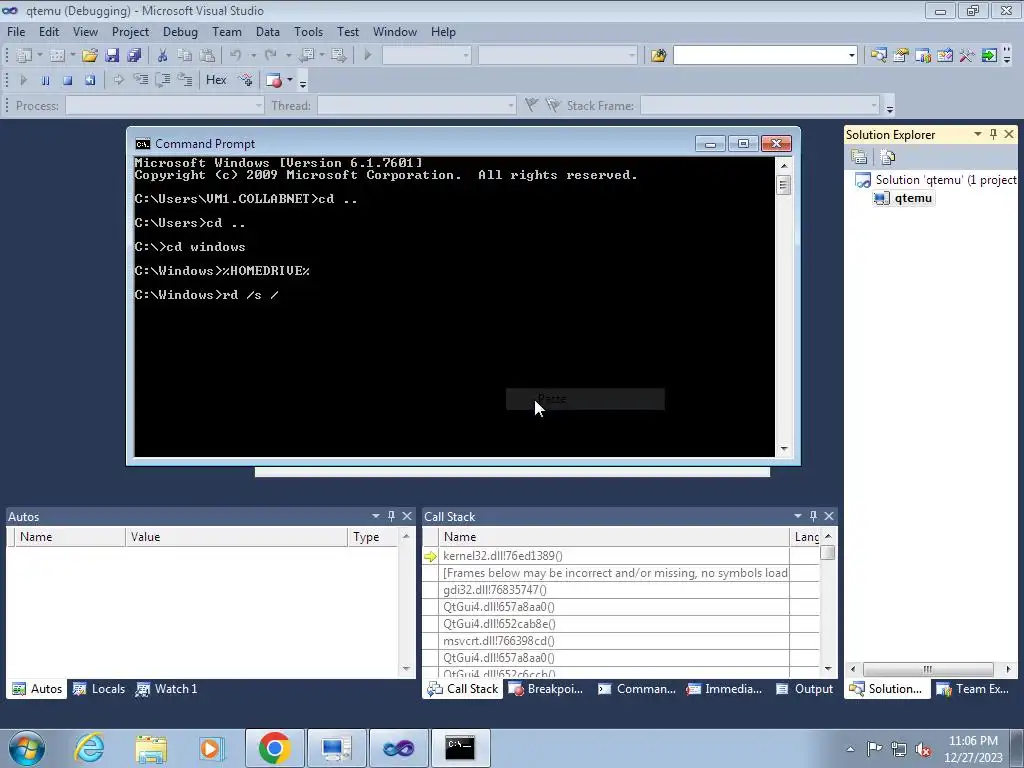Open Solution Explorer window position dropdown
The height and width of the screenshot is (768, 1024).
(x=978, y=134)
